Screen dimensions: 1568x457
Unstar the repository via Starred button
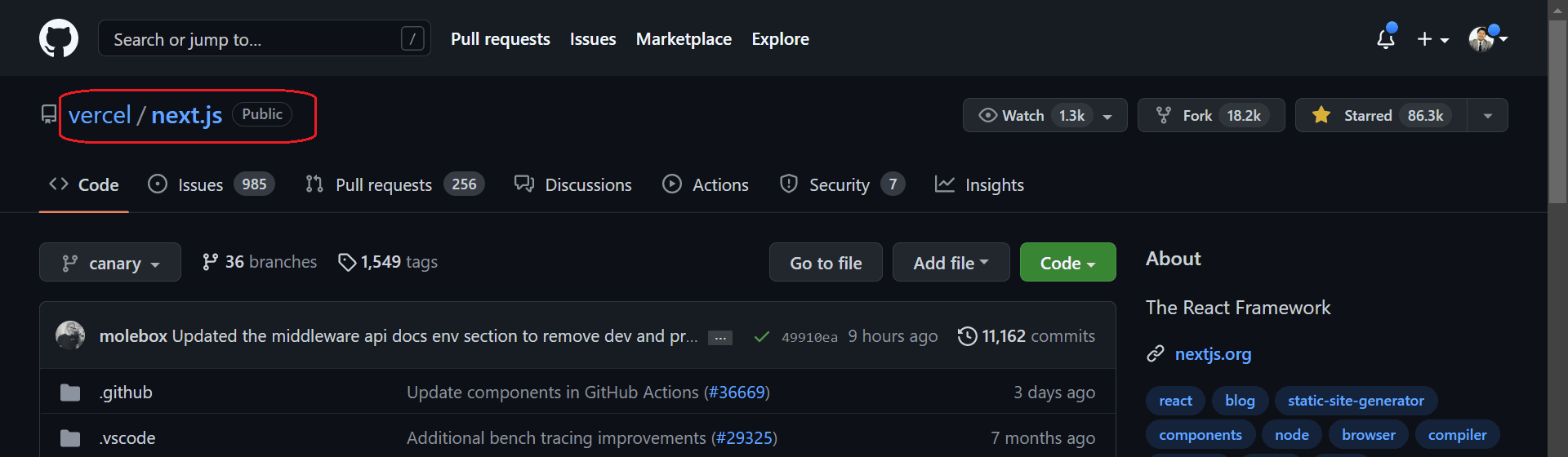pos(1381,115)
